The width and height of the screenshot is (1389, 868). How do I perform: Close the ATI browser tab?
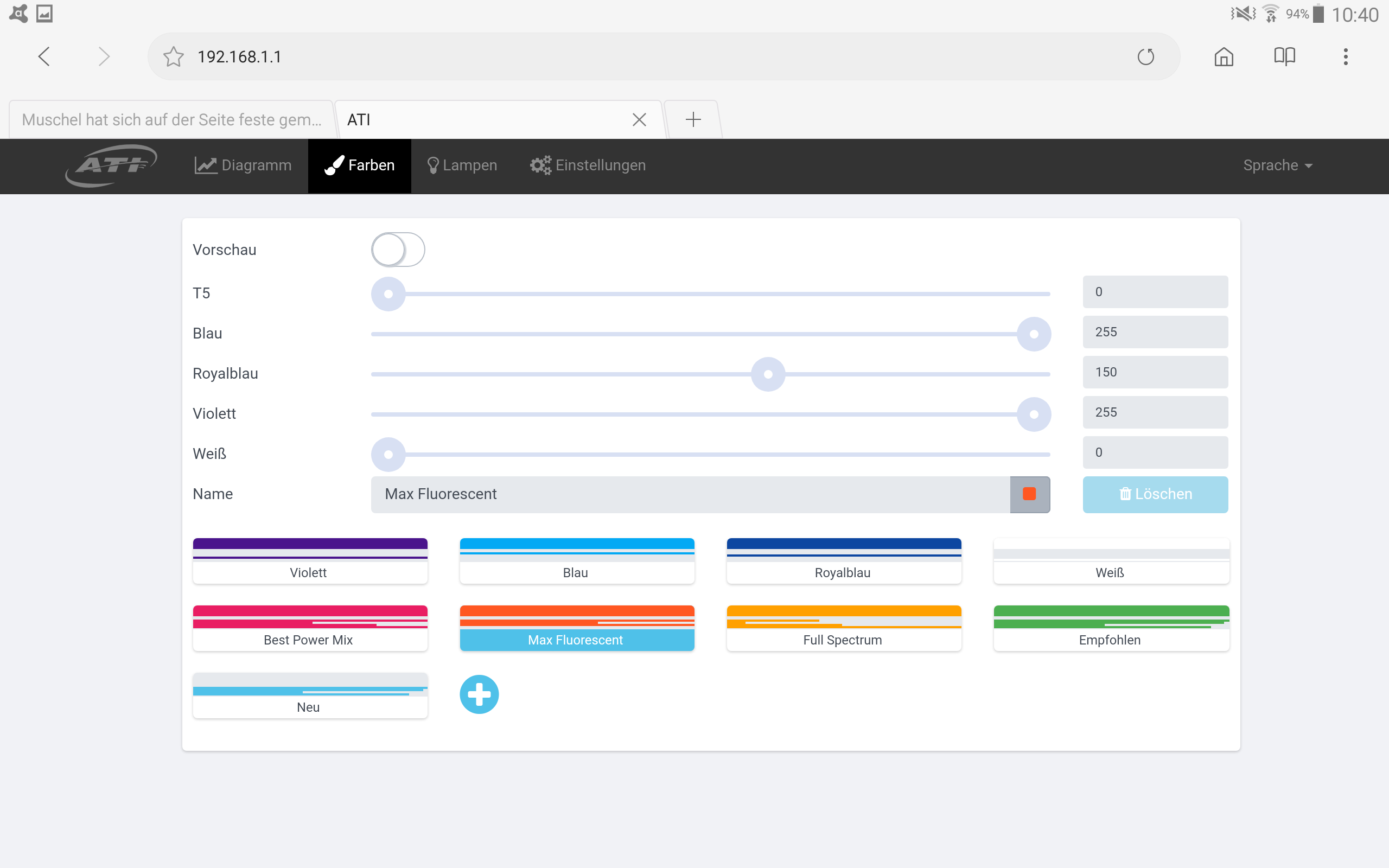[x=639, y=119]
